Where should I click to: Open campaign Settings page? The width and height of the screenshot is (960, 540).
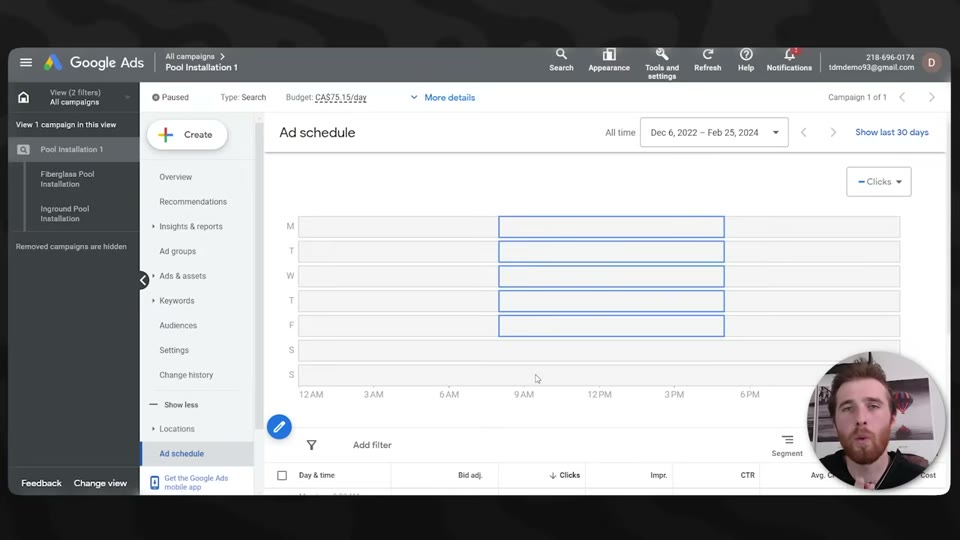coord(174,350)
